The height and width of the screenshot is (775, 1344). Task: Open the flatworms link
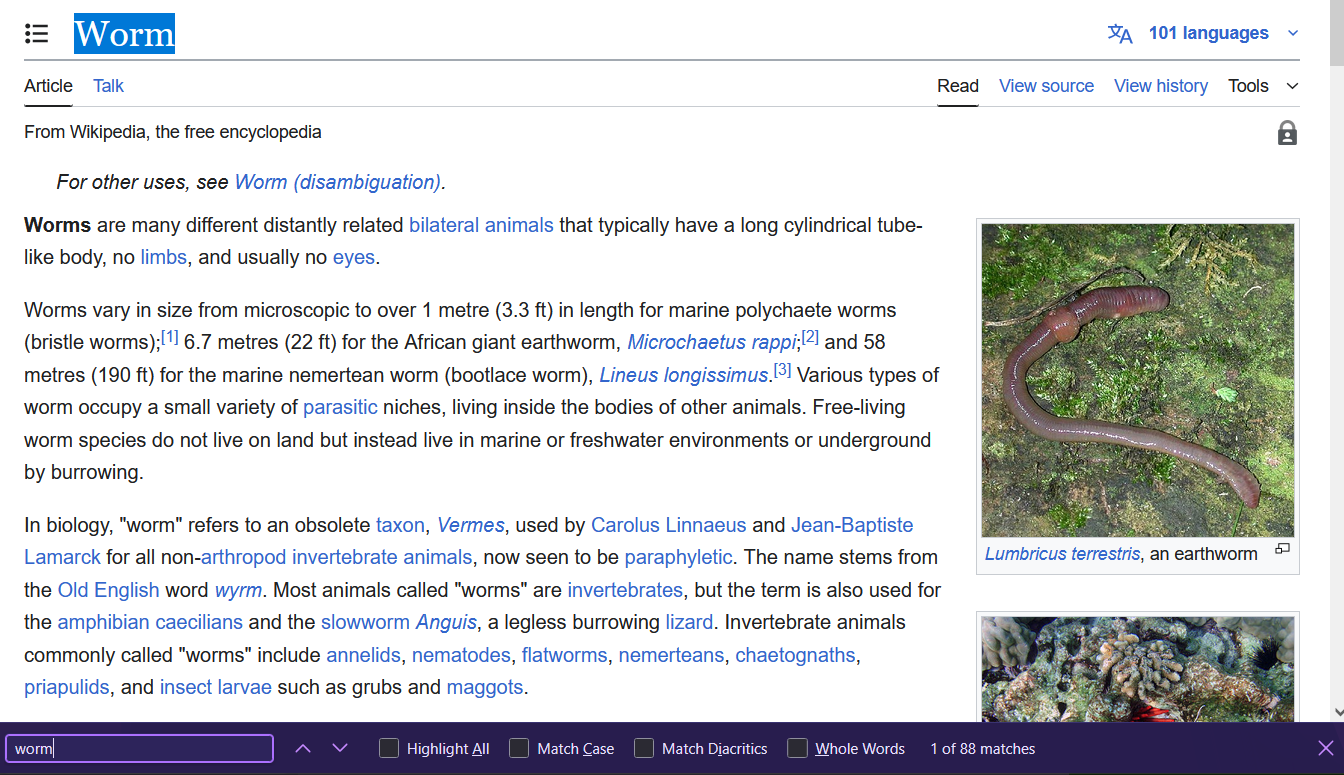pyautogui.click(x=564, y=655)
